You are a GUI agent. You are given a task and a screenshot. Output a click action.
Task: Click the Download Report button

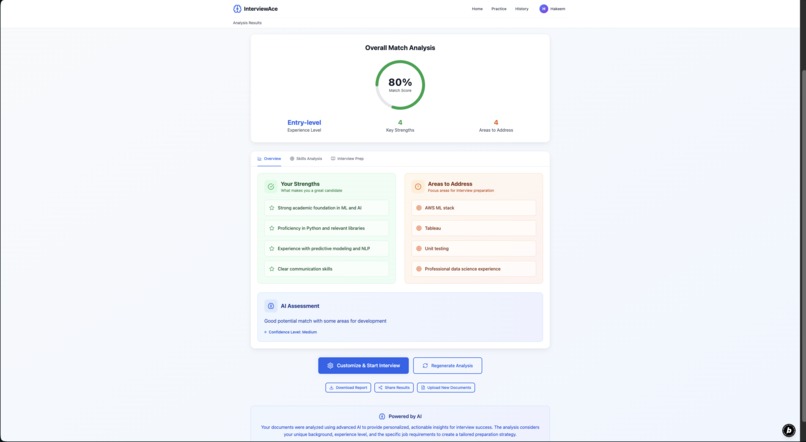tap(348, 388)
